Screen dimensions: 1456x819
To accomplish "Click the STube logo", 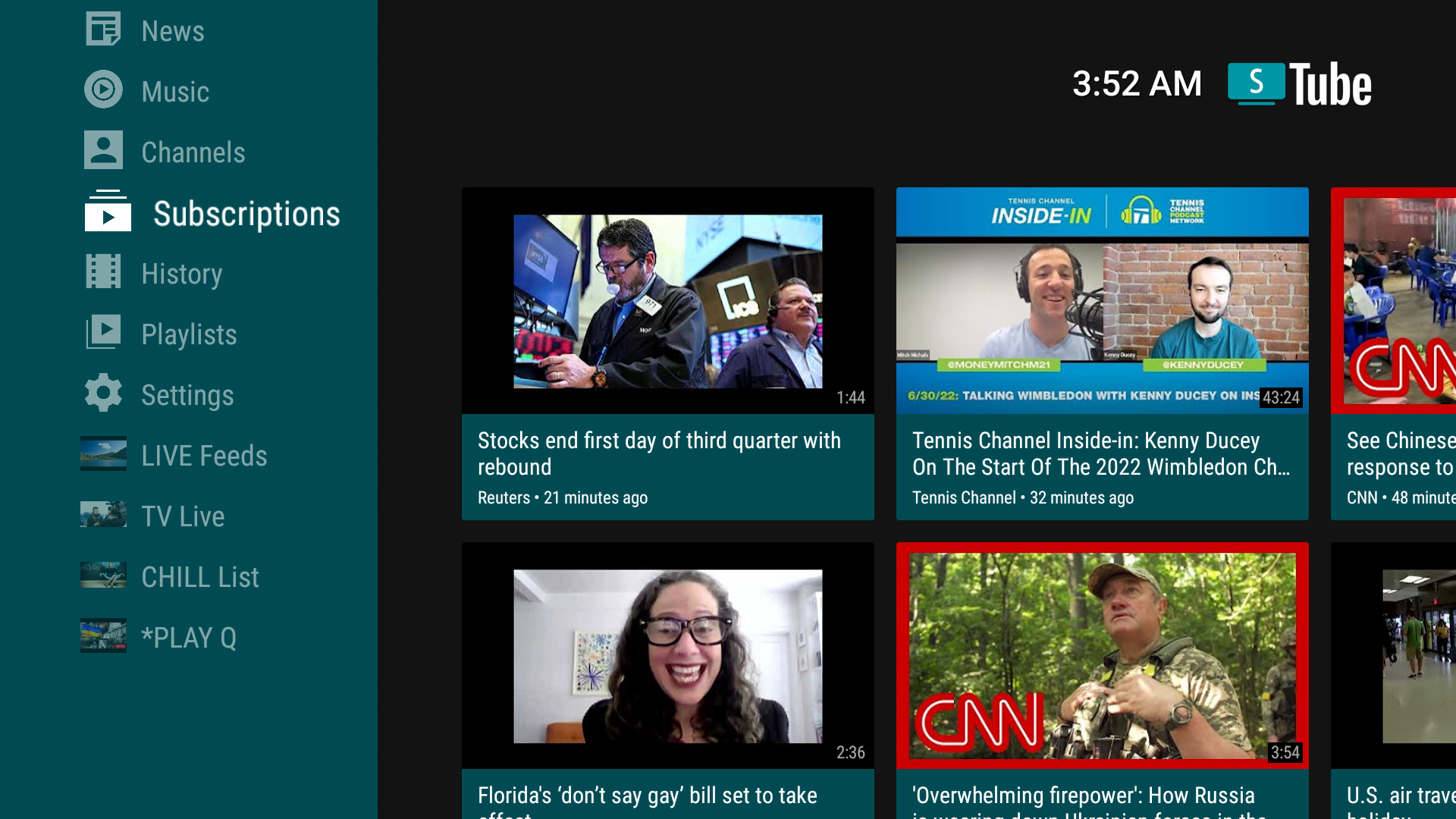I will 1299,83.
